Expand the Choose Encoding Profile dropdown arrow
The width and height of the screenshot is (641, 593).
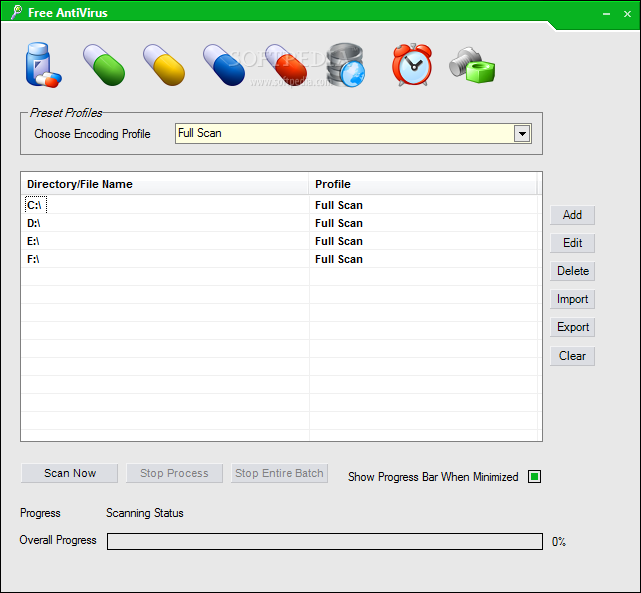point(522,134)
